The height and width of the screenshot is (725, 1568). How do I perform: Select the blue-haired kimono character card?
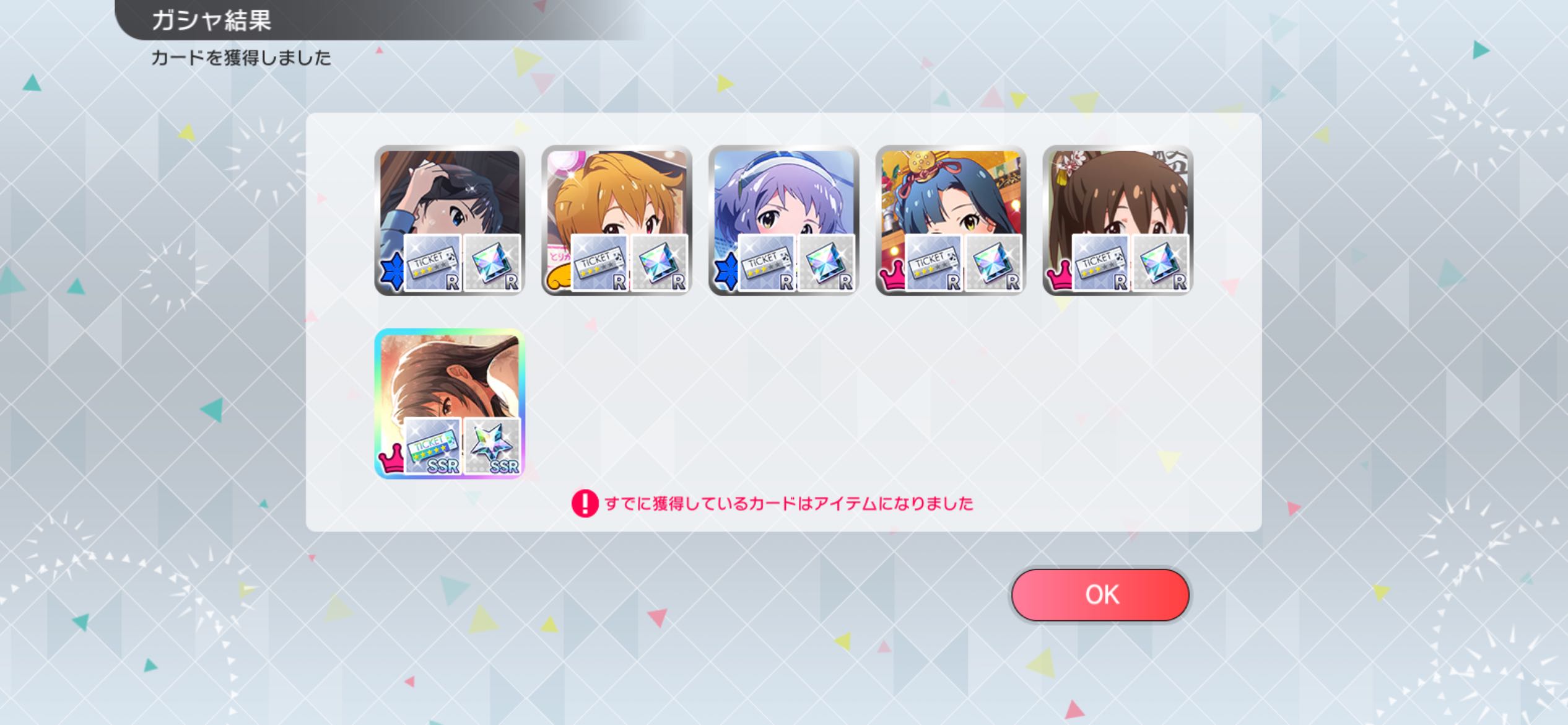click(951, 220)
